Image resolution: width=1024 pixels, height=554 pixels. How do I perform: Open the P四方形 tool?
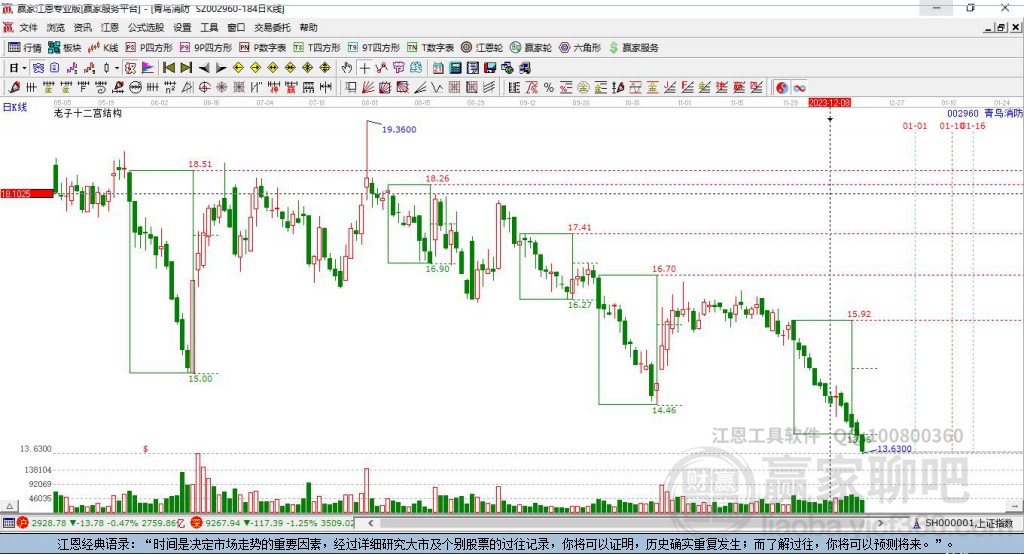tap(149, 48)
